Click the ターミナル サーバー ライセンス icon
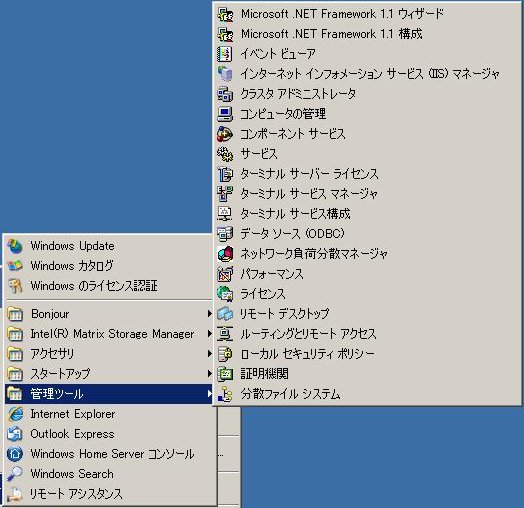This screenshot has height=508, width=524. click(x=225, y=174)
